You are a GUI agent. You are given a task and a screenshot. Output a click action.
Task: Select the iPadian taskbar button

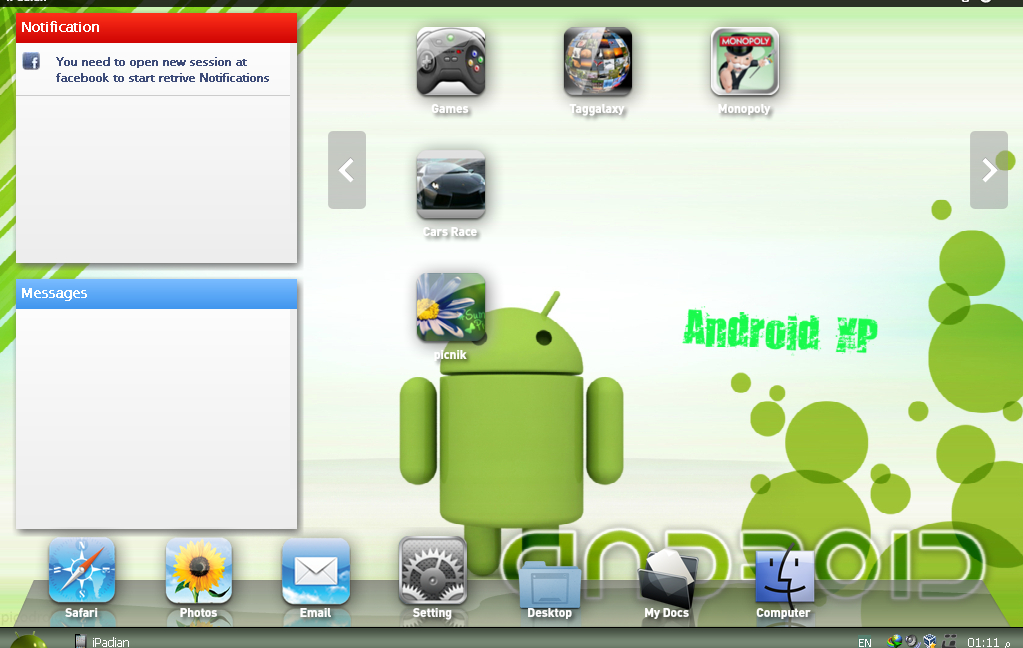coord(102,641)
